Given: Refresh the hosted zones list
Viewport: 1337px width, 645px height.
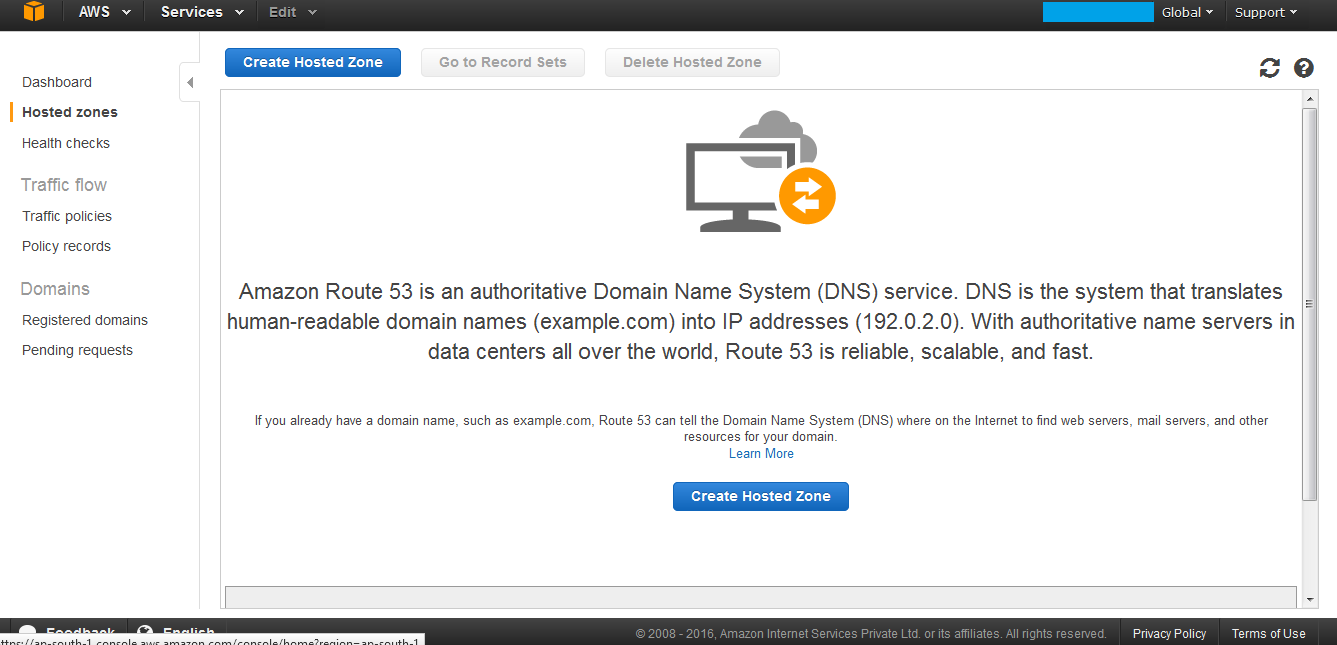Looking at the screenshot, I should point(1269,68).
